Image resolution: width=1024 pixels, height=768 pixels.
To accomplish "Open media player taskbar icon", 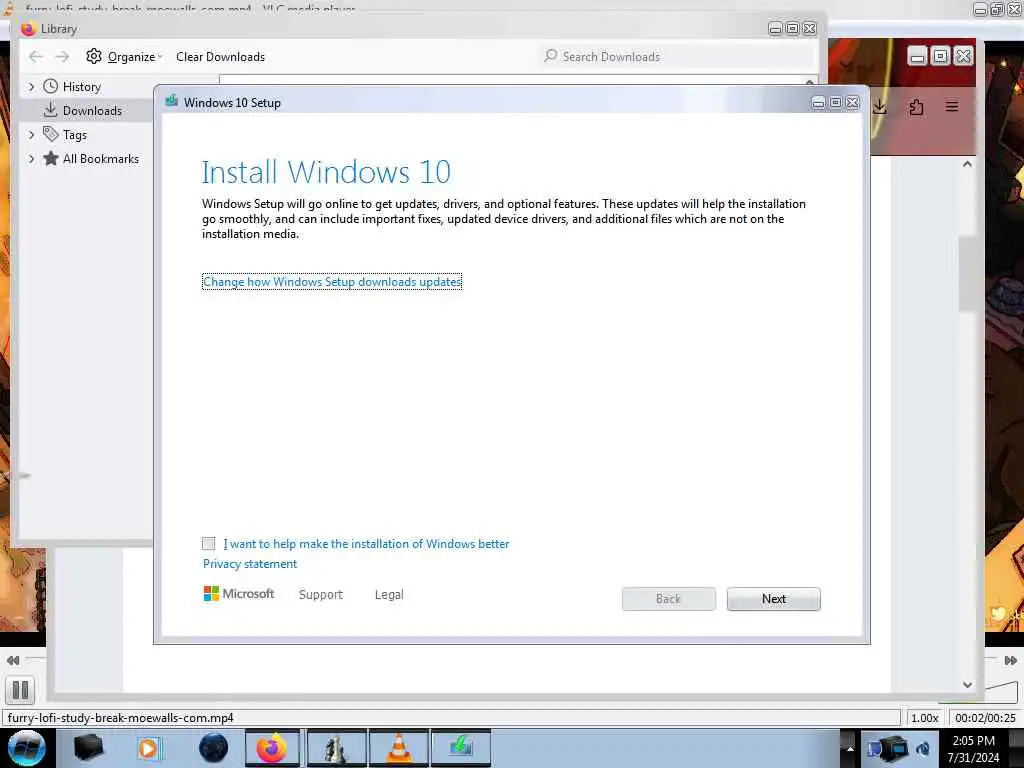I will (148, 748).
